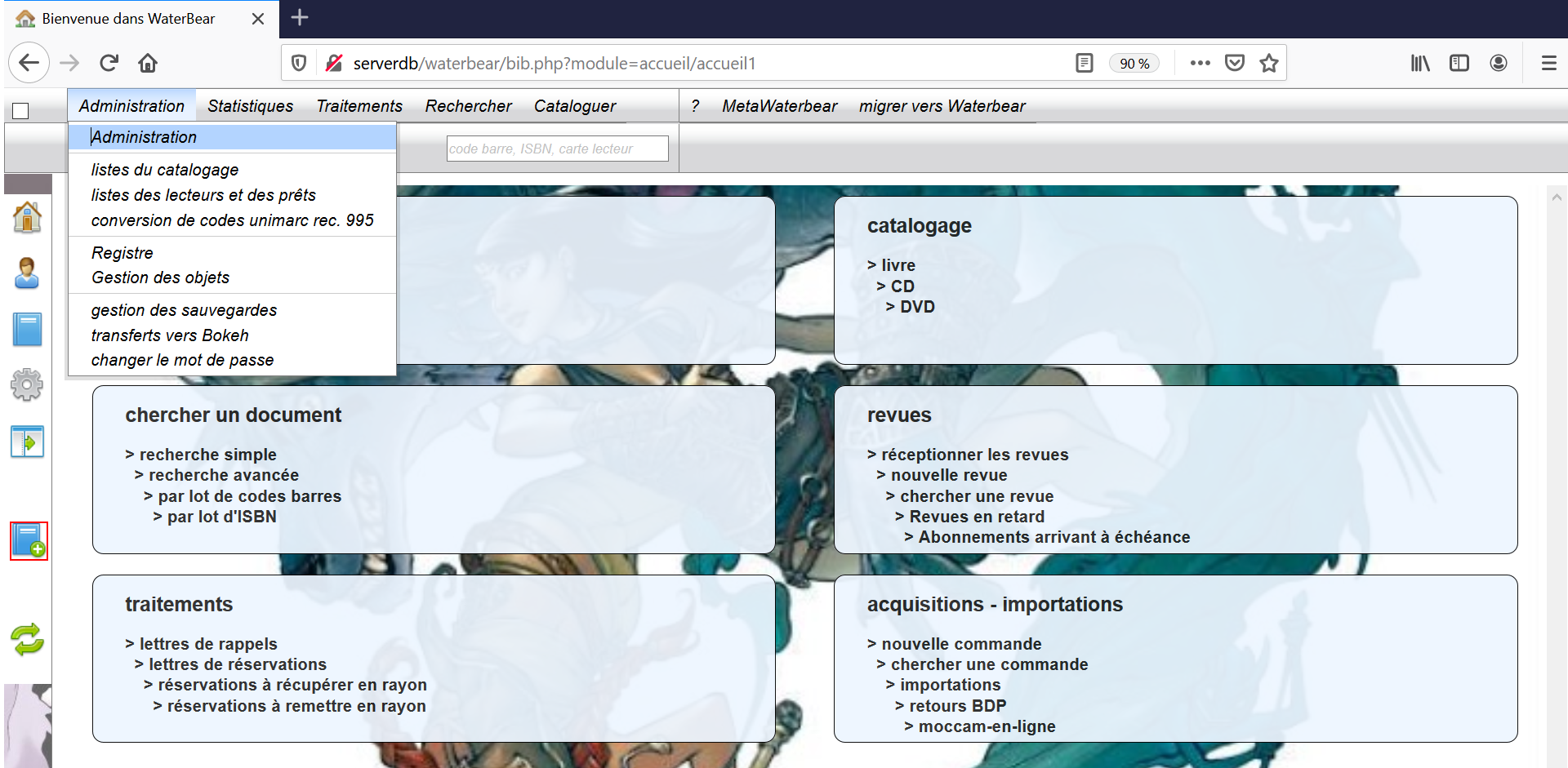
Task: Open the Firefox library icon
Action: click(x=1420, y=63)
